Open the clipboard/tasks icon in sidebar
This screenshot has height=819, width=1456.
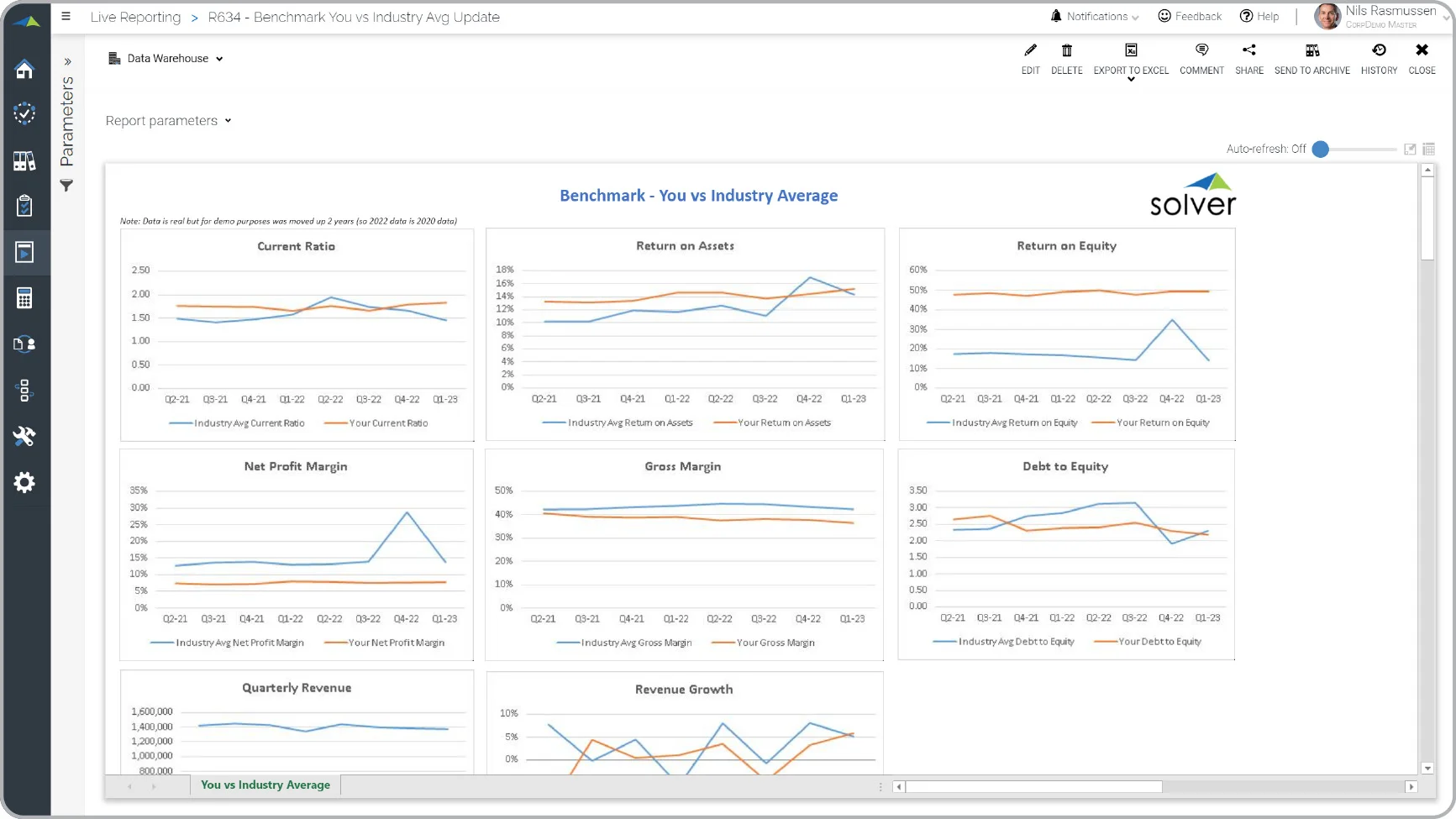coord(25,206)
